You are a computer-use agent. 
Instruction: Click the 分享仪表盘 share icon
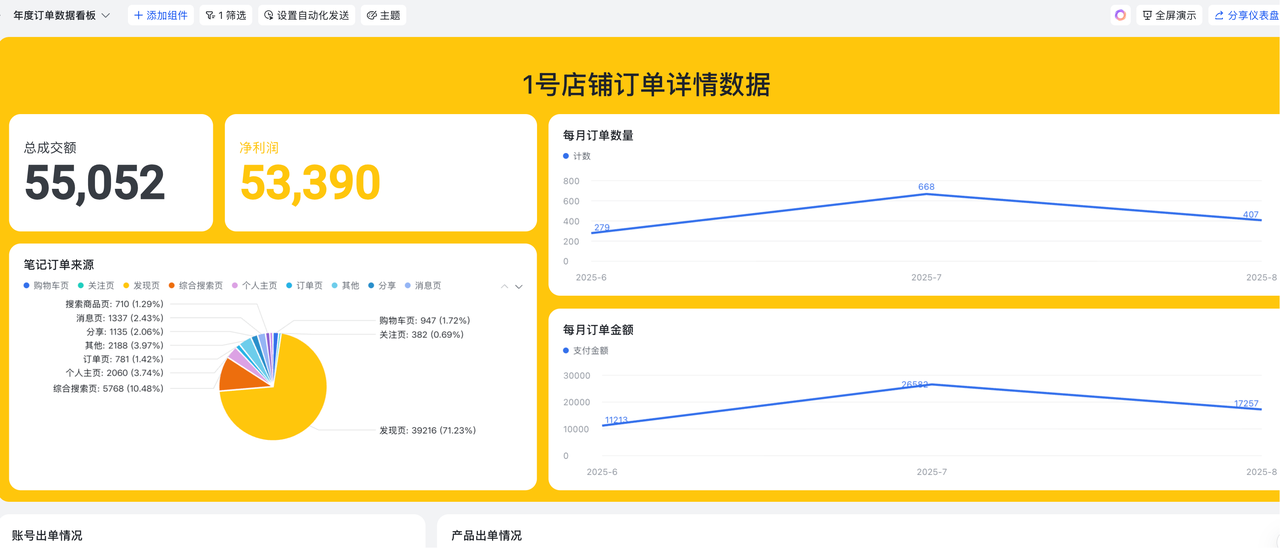(x=1219, y=16)
